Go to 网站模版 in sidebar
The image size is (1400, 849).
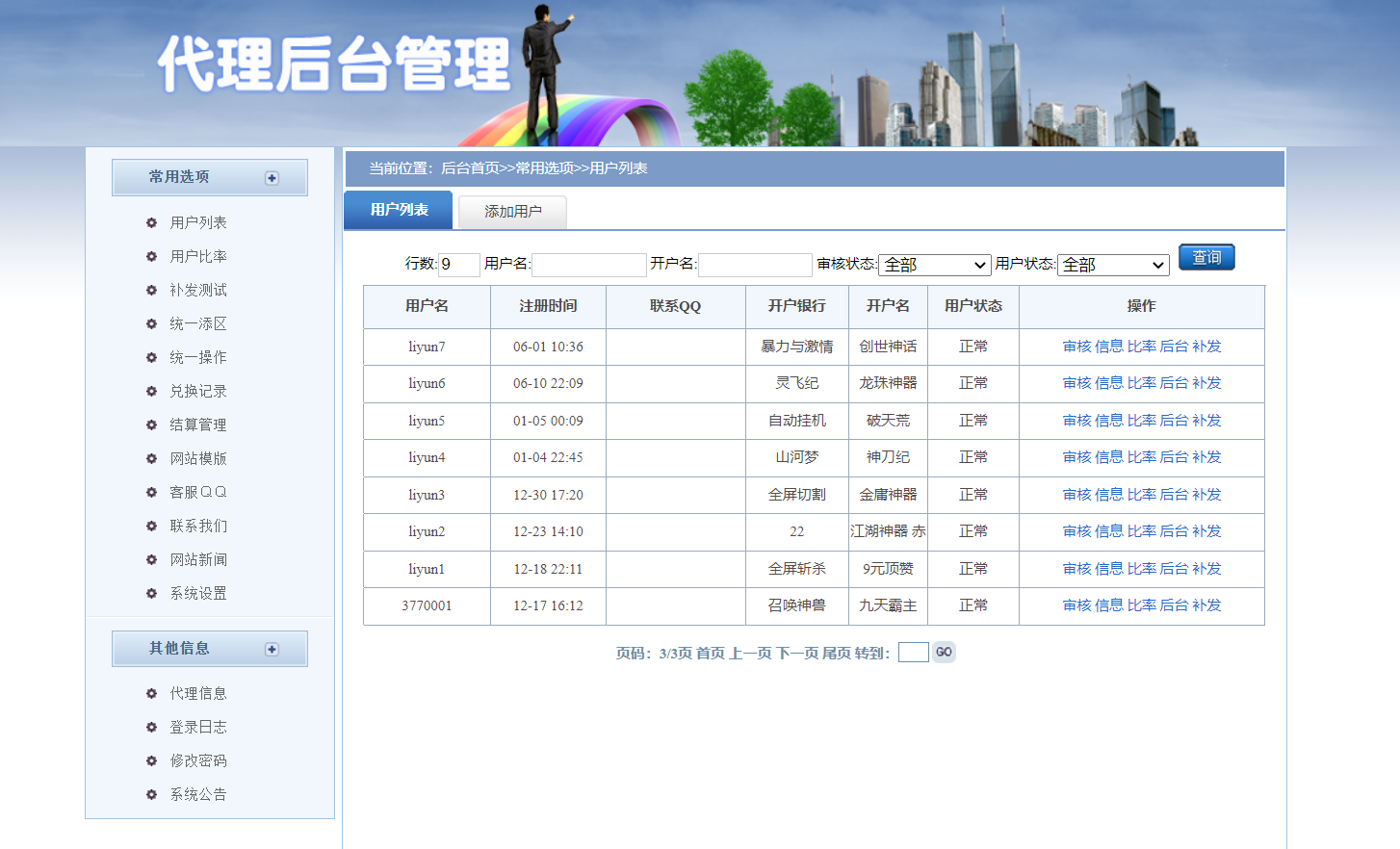(198, 458)
